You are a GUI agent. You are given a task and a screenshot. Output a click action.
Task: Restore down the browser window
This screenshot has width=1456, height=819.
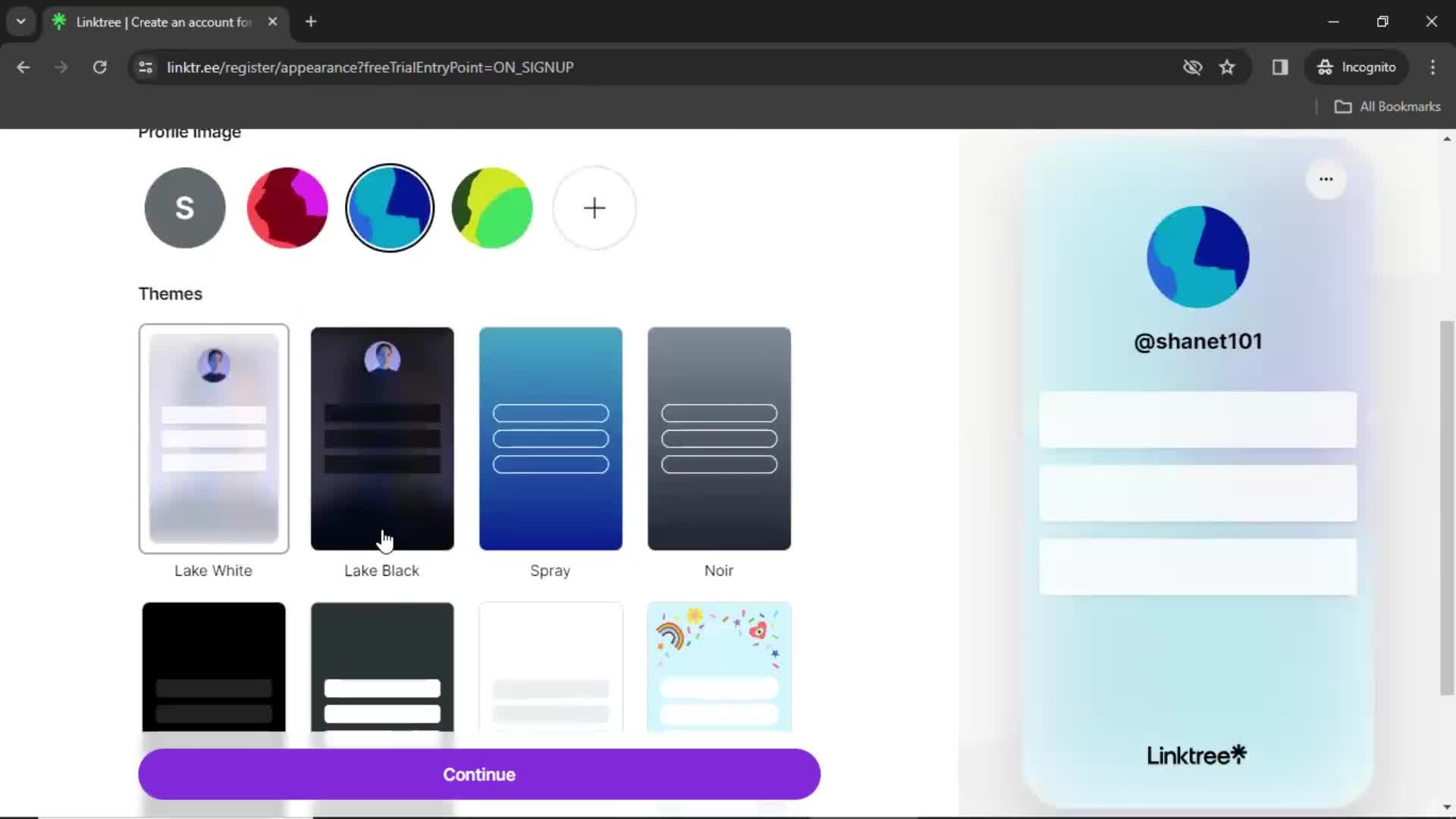(x=1382, y=22)
